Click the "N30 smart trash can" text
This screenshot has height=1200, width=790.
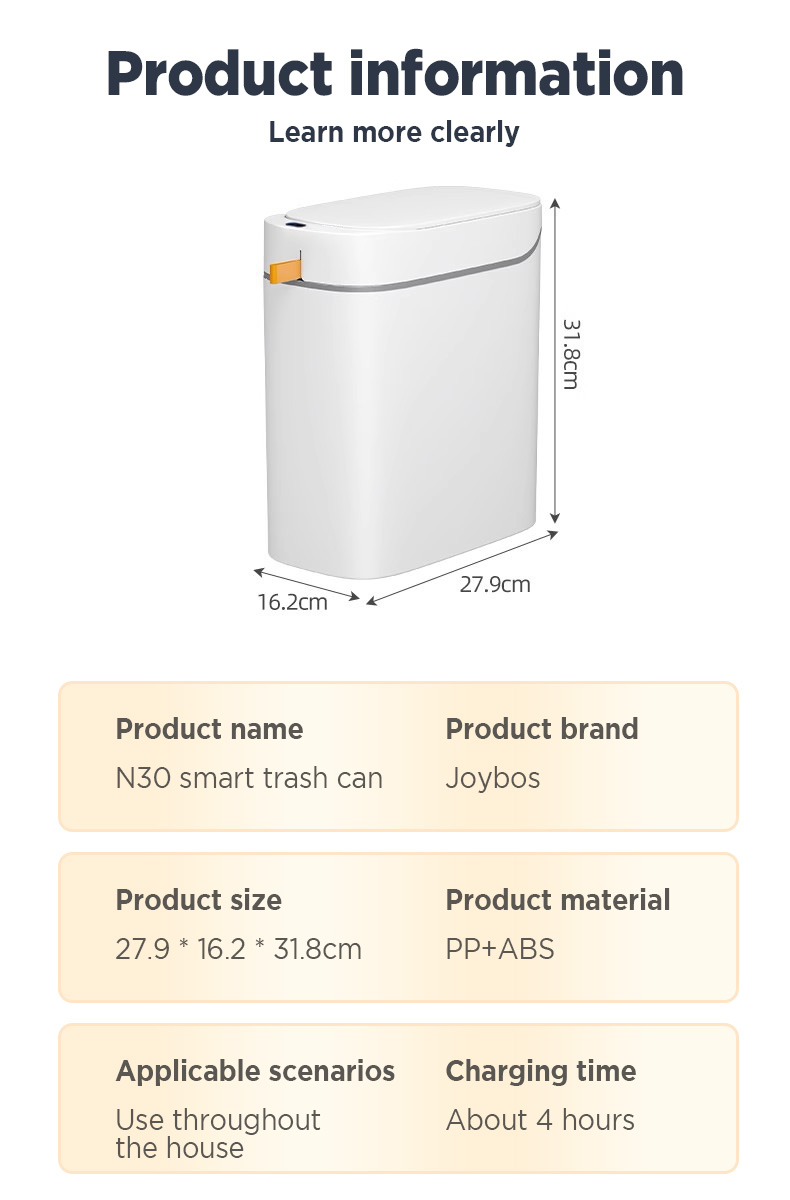click(x=249, y=778)
